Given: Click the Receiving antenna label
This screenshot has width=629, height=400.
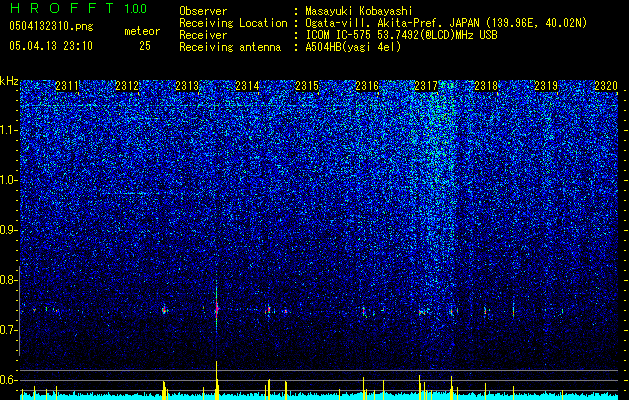Looking at the screenshot, I should point(230,47).
